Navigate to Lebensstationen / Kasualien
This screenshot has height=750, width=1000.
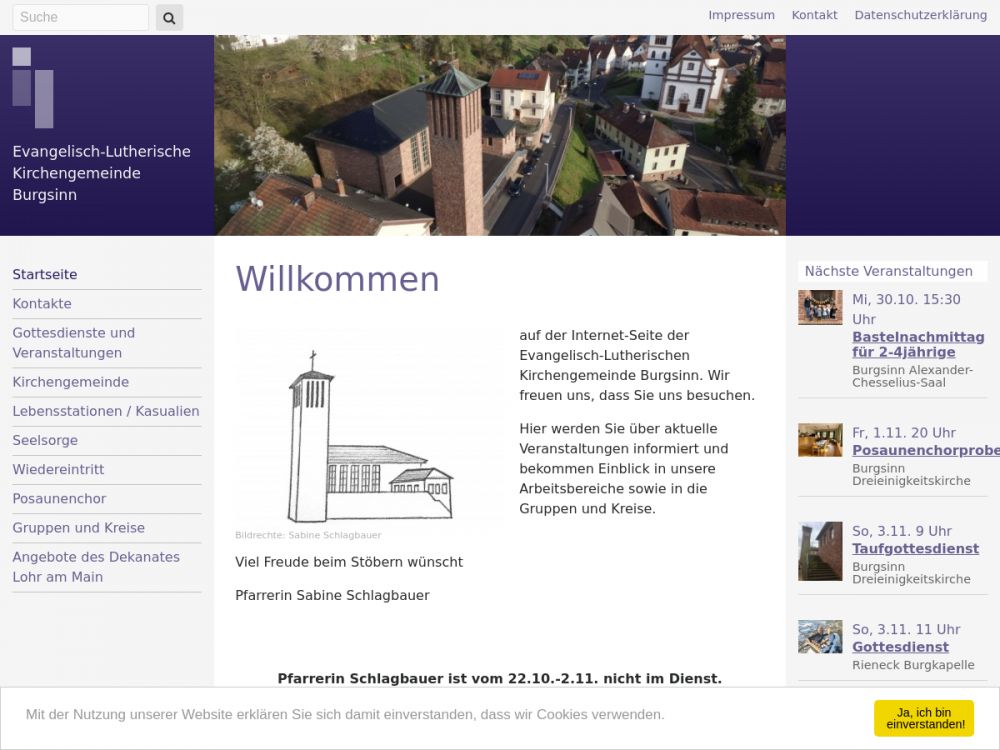pyautogui.click(x=106, y=411)
